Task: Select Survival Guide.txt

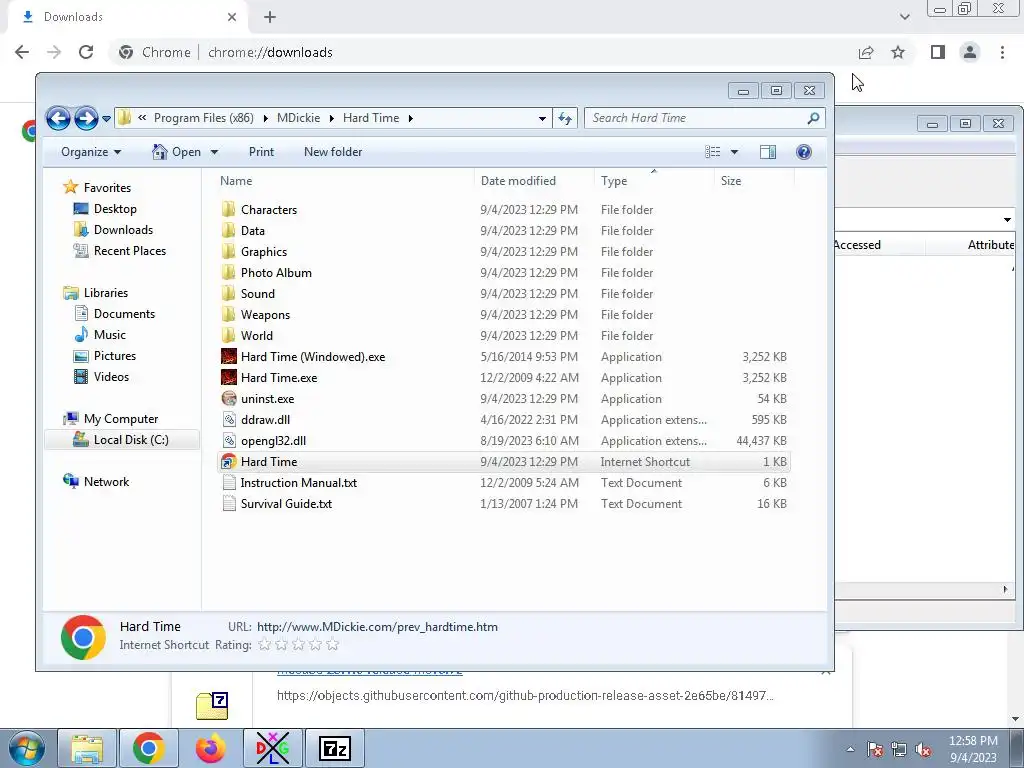Action: pos(286,504)
